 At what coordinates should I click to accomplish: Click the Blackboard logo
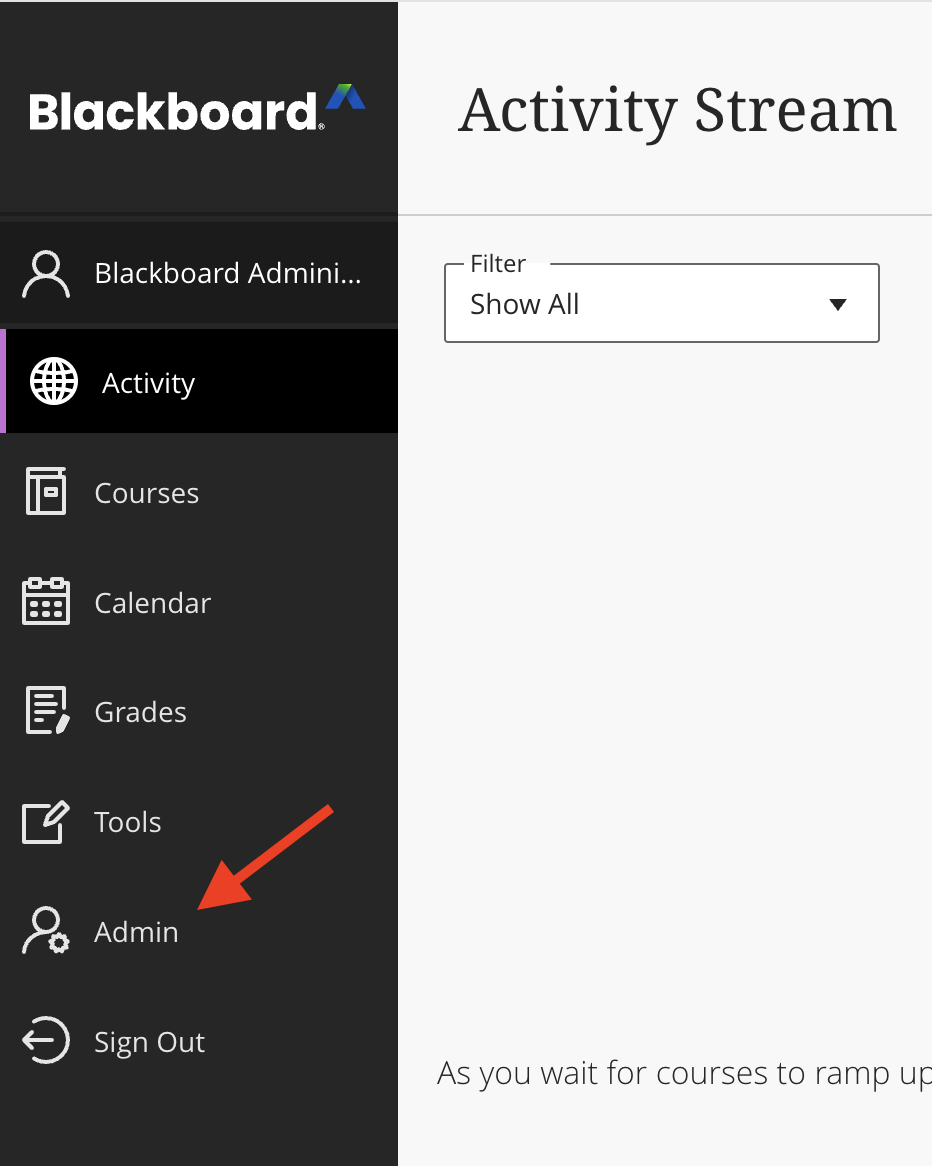pyautogui.click(x=197, y=109)
